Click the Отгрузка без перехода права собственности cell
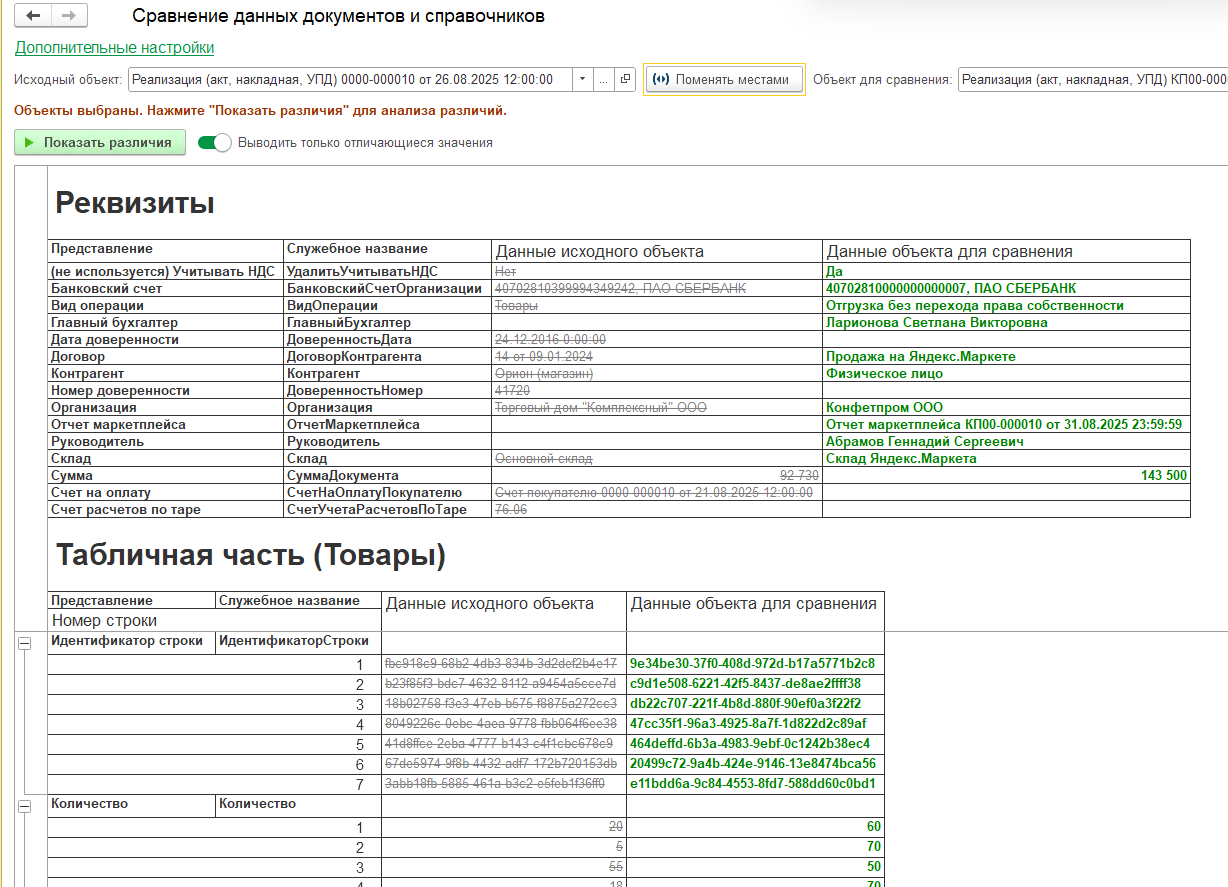The height and width of the screenshot is (887, 1228). coord(1006,305)
